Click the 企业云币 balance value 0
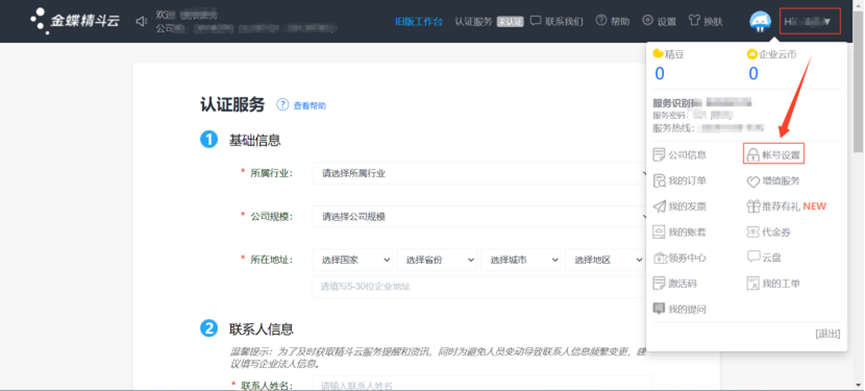 pyautogui.click(x=753, y=73)
